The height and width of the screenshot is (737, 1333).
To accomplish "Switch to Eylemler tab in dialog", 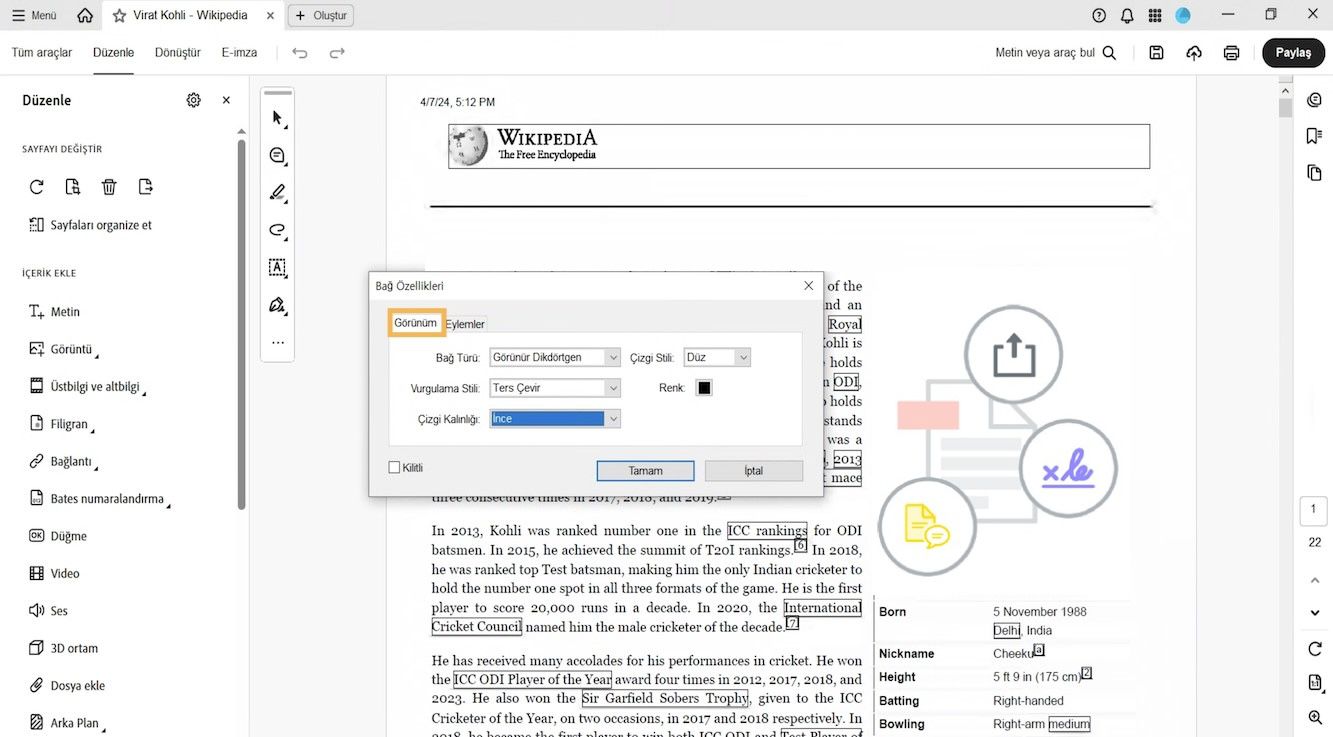I will (465, 324).
